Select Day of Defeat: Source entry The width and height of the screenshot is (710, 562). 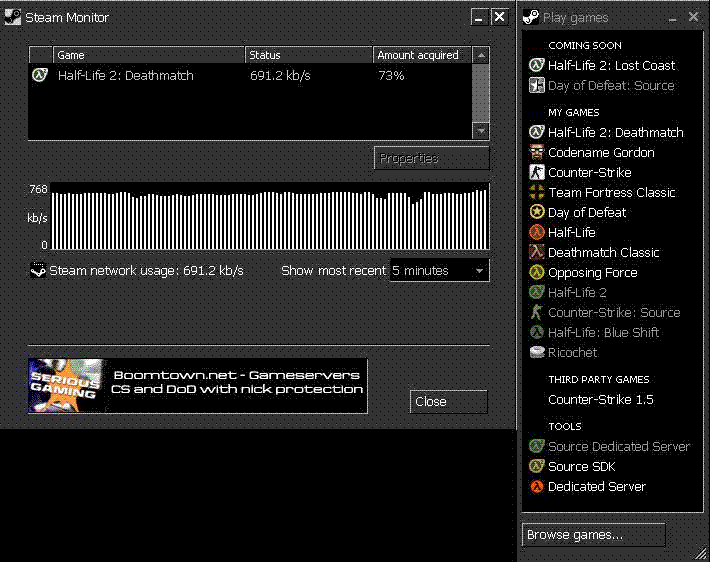[x=611, y=86]
